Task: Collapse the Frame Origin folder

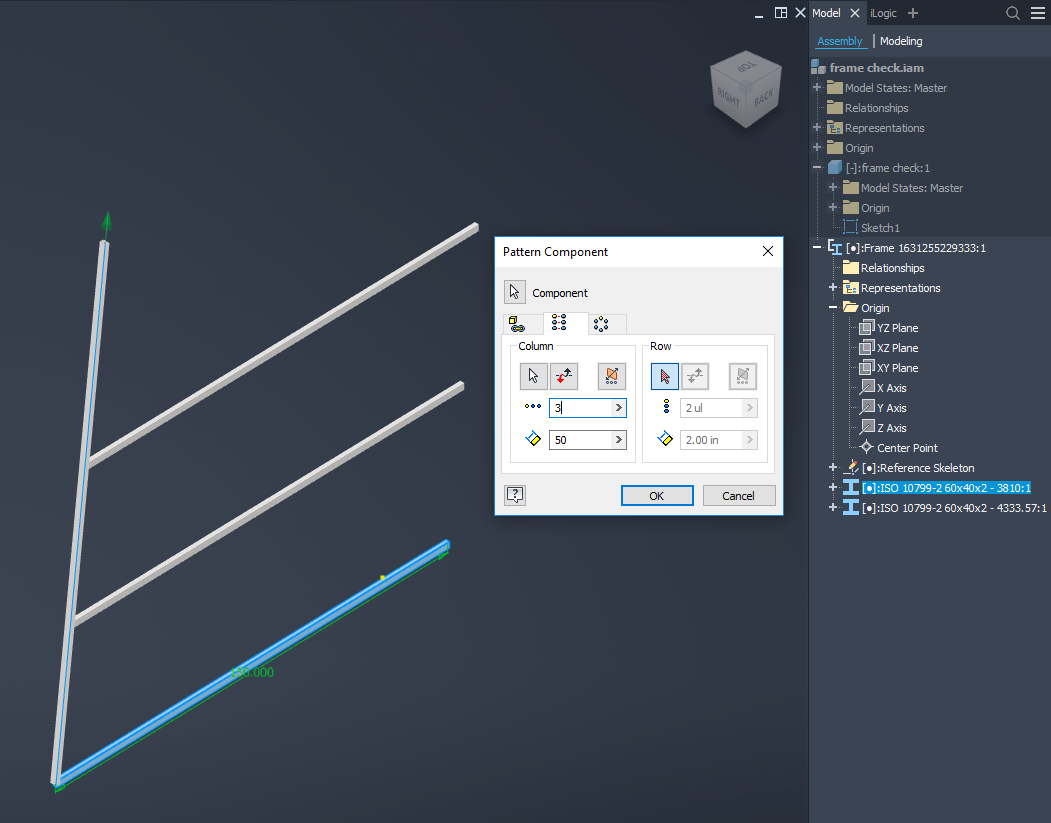Action: click(x=833, y=308)
